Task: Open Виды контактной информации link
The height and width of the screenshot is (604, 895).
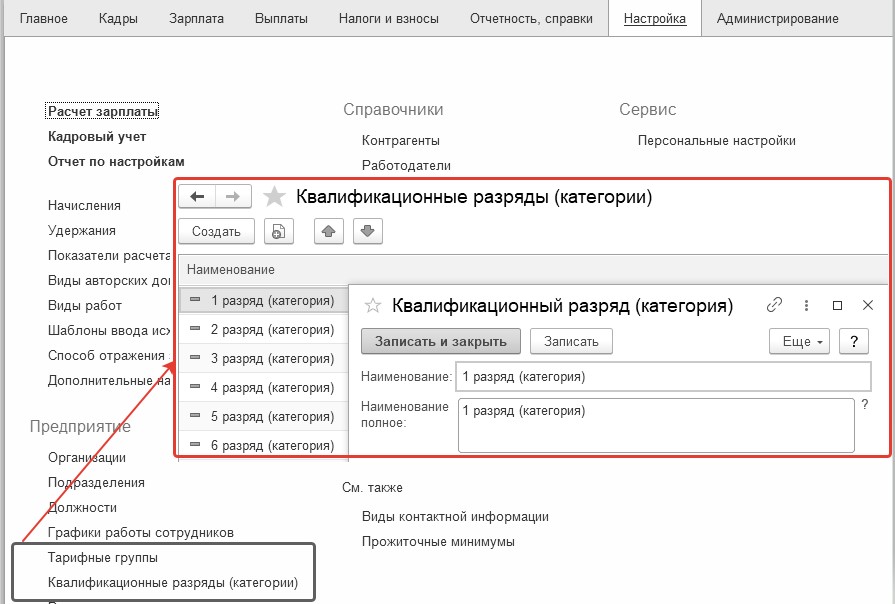Action: pos(455,517)
